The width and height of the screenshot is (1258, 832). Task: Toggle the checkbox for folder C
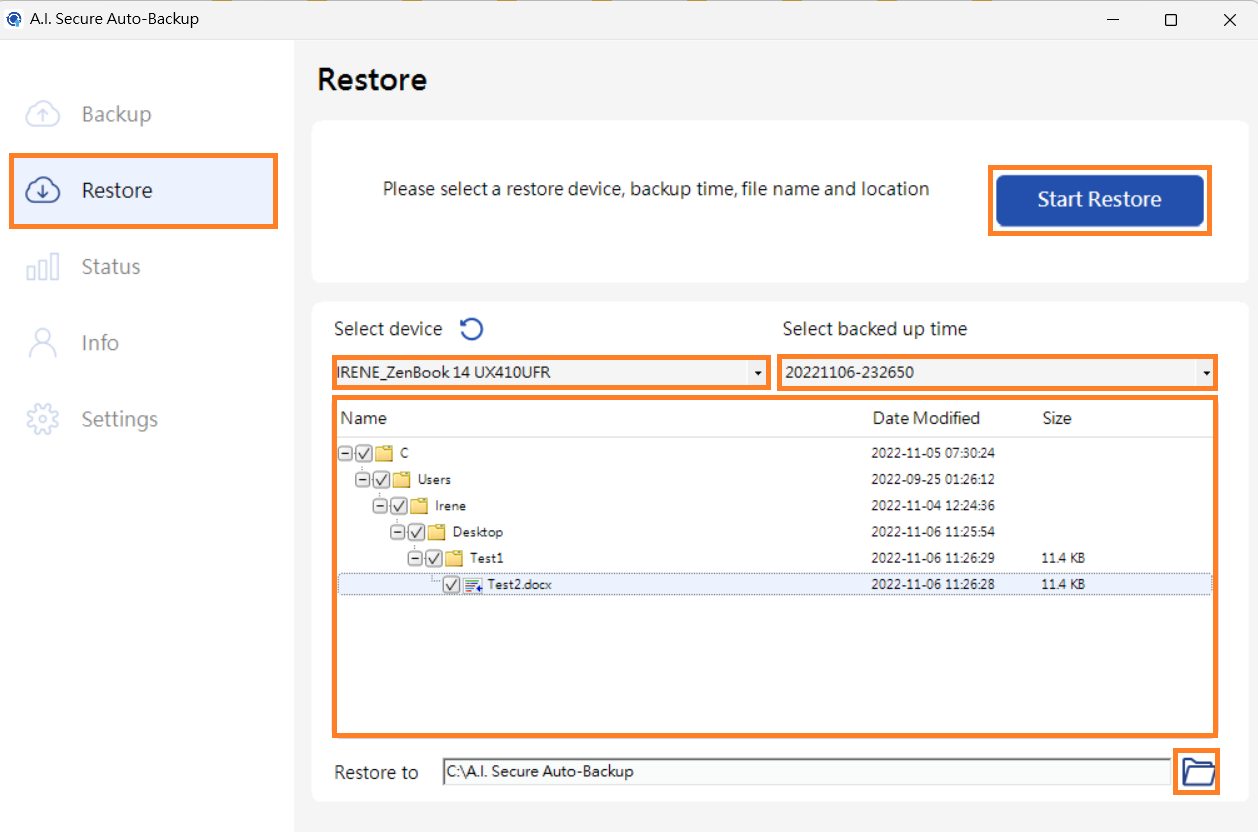coord(364,452)
